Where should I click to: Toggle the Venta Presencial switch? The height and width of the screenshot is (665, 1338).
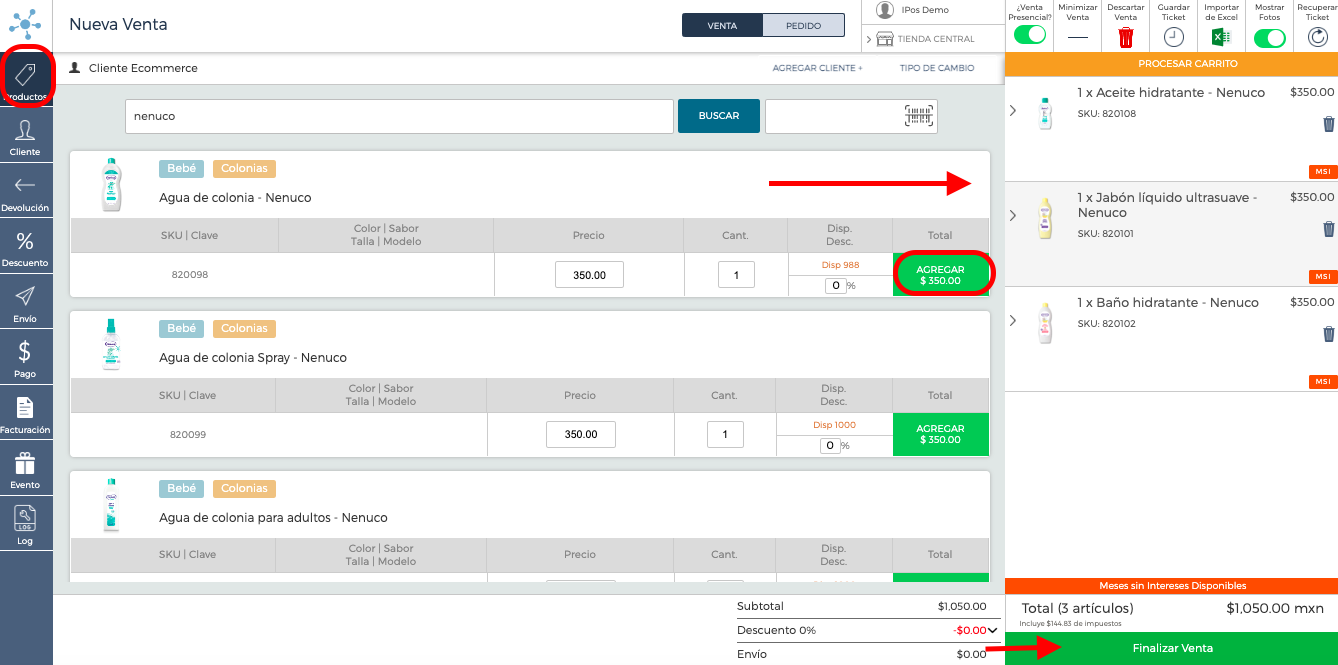[x=1029, y=35]
